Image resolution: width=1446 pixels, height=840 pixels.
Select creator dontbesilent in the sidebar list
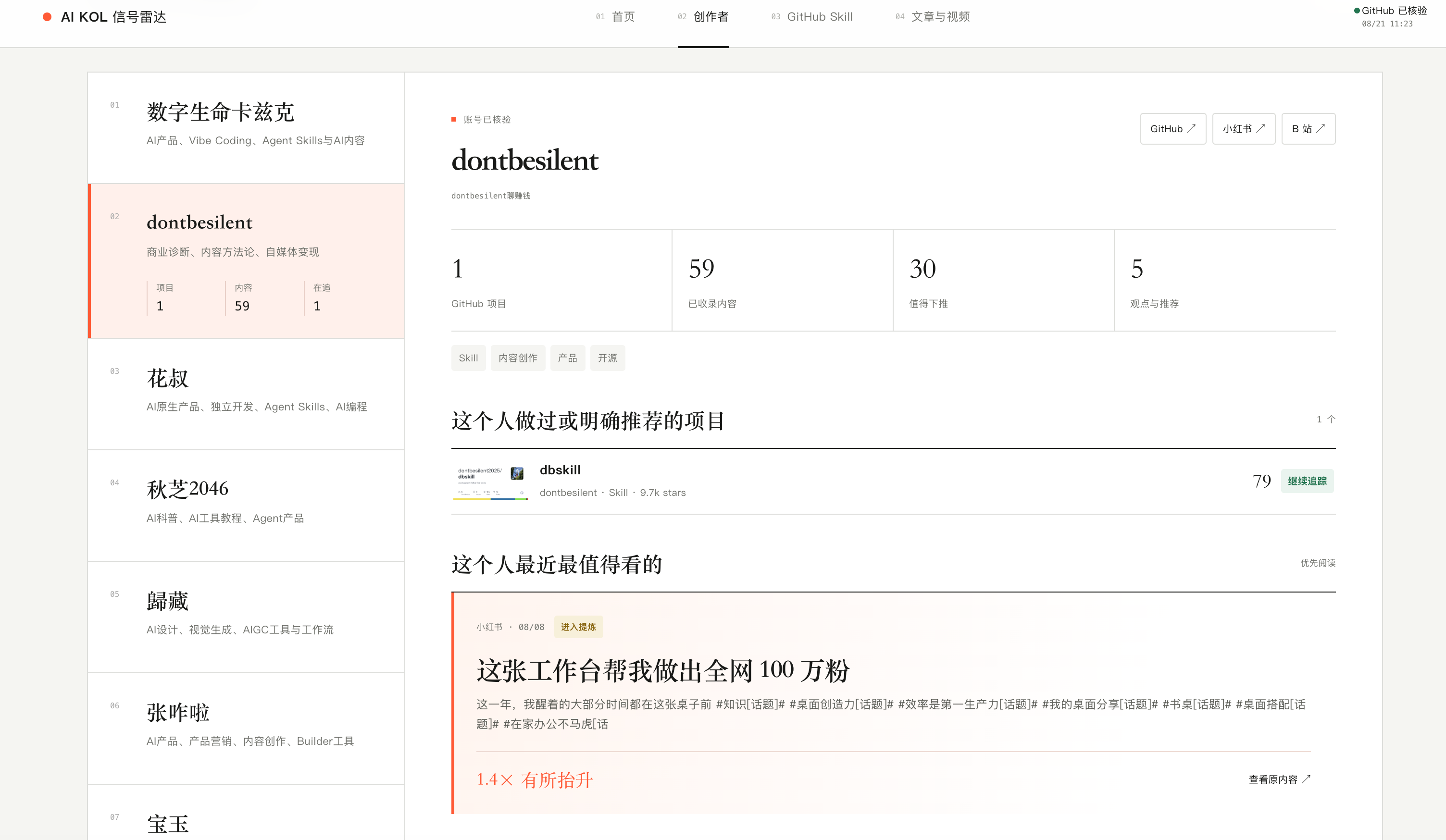click(246, 261)
